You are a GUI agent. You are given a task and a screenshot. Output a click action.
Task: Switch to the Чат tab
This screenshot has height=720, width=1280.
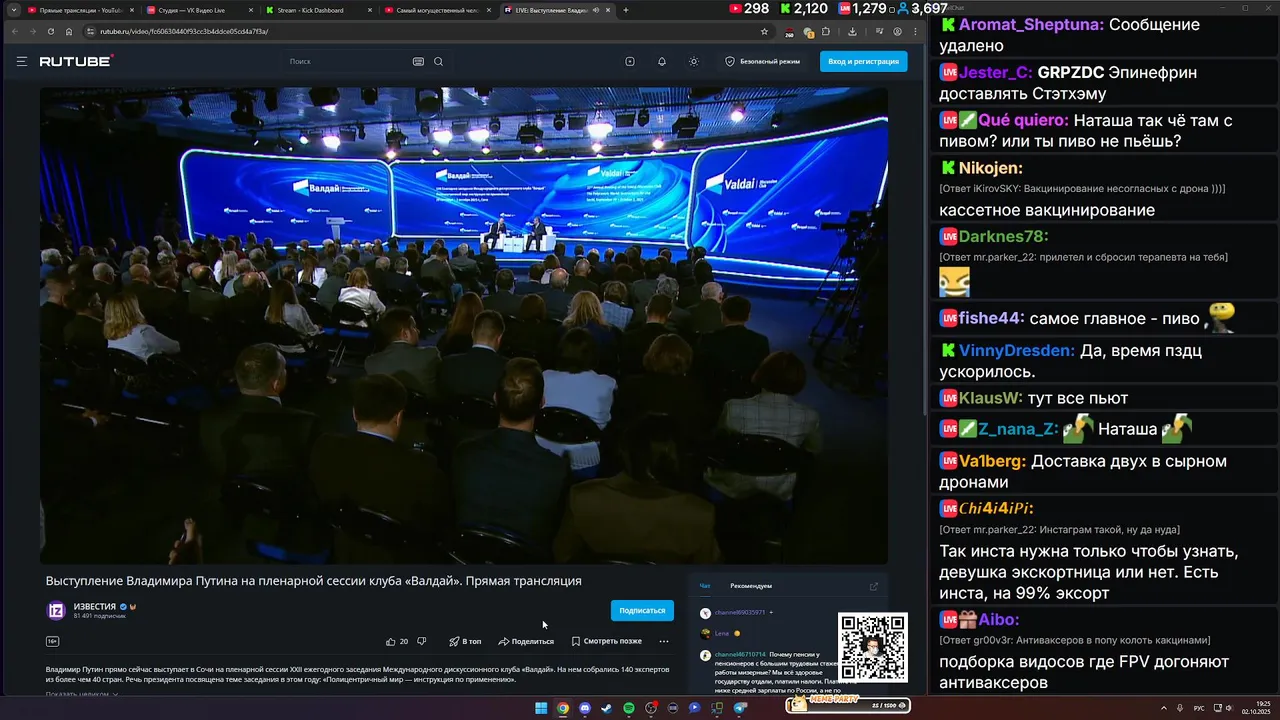tap(705, 586)
